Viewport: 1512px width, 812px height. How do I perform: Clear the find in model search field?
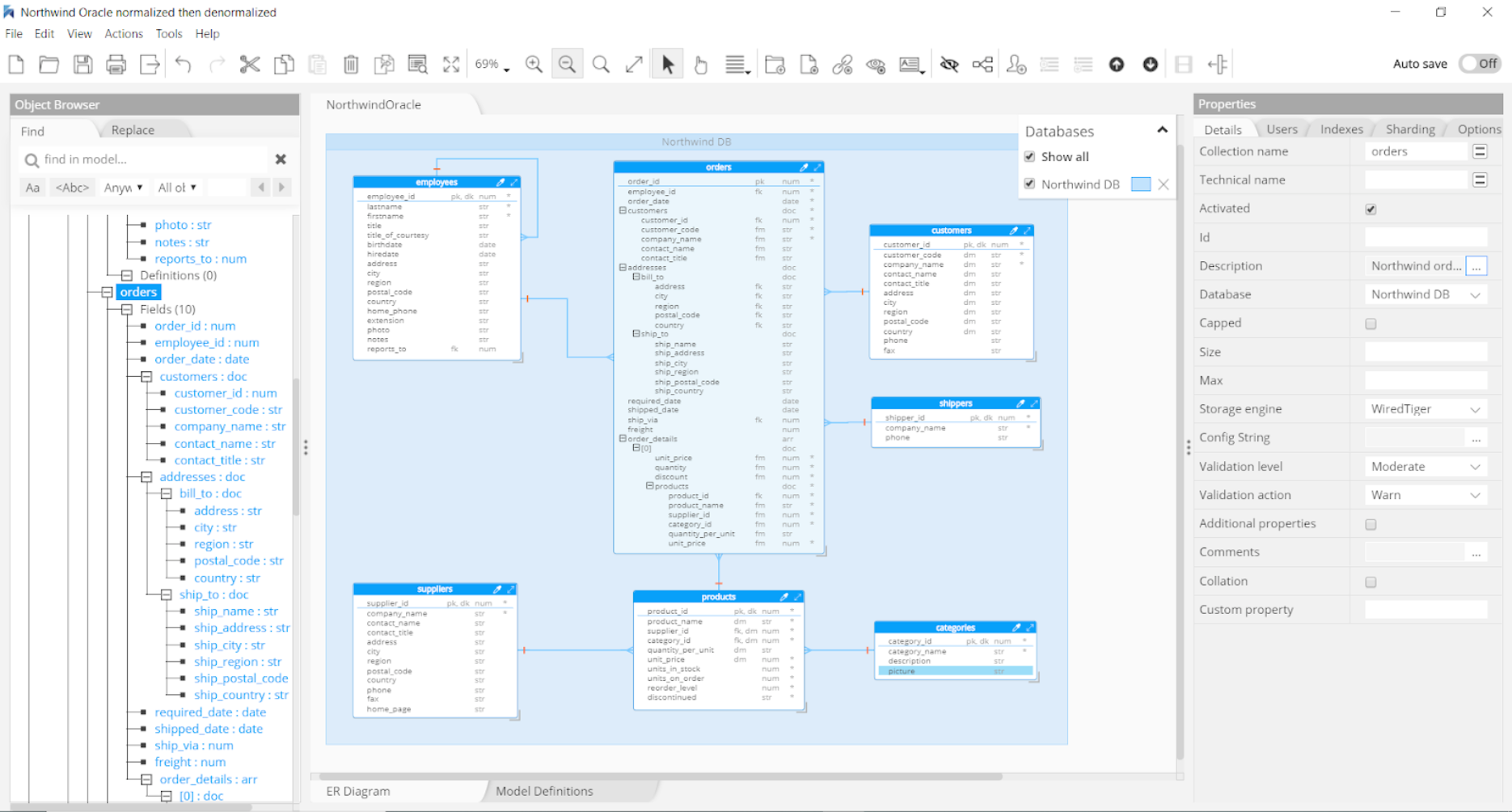click(281, 159)
